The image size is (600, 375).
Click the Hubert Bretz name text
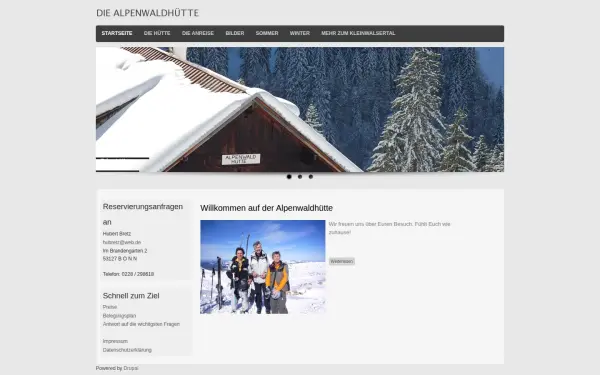click(x=117, y=233)
